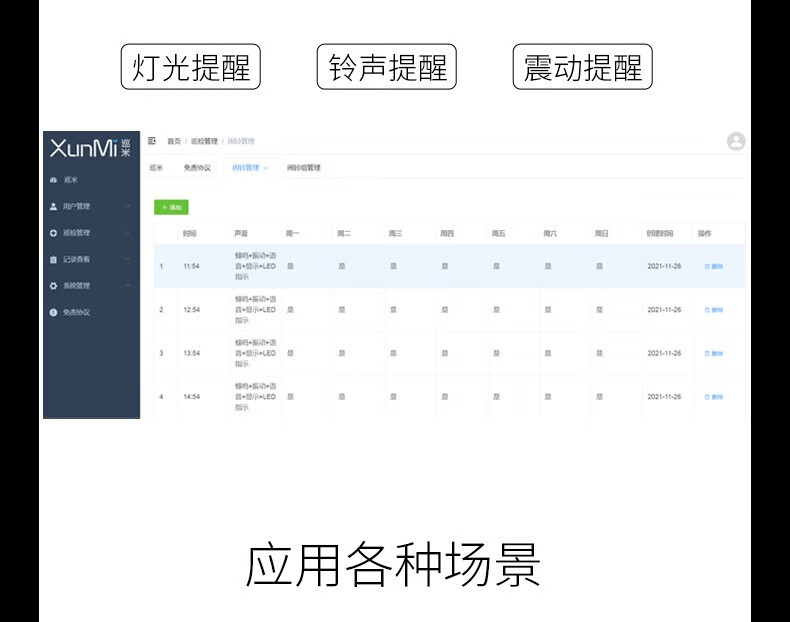The width and height of the screenshot is (790, 622).
Task: Delete the 14:54 alarm row
Action: tap(714, 397)
